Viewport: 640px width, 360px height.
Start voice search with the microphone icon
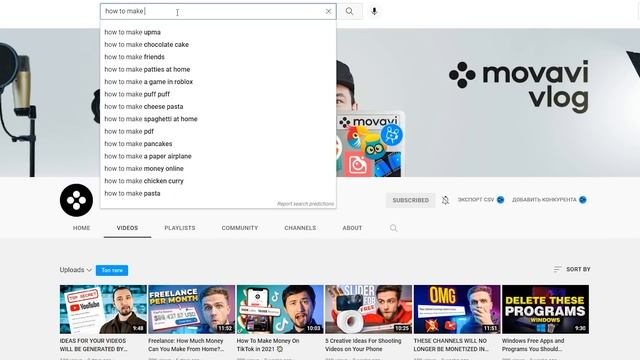coord(374,11)
